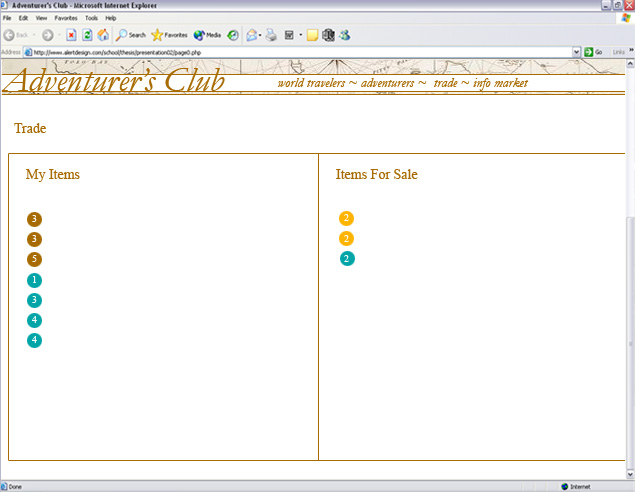The height and width of the screenshot is (492, 635).
Task: Open the Tools menu
Action: (91, 18)
